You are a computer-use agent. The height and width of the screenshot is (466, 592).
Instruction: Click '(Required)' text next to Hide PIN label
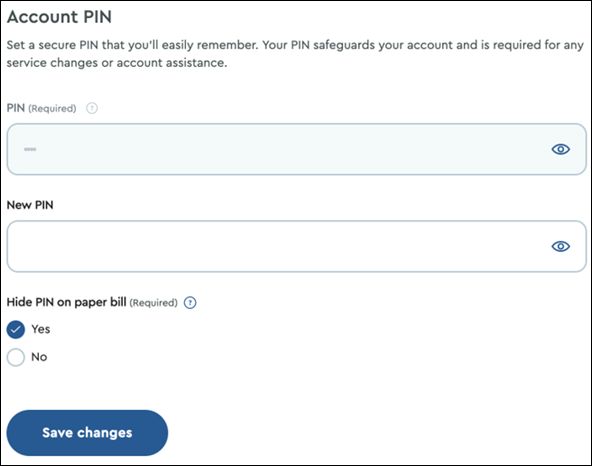154,303
